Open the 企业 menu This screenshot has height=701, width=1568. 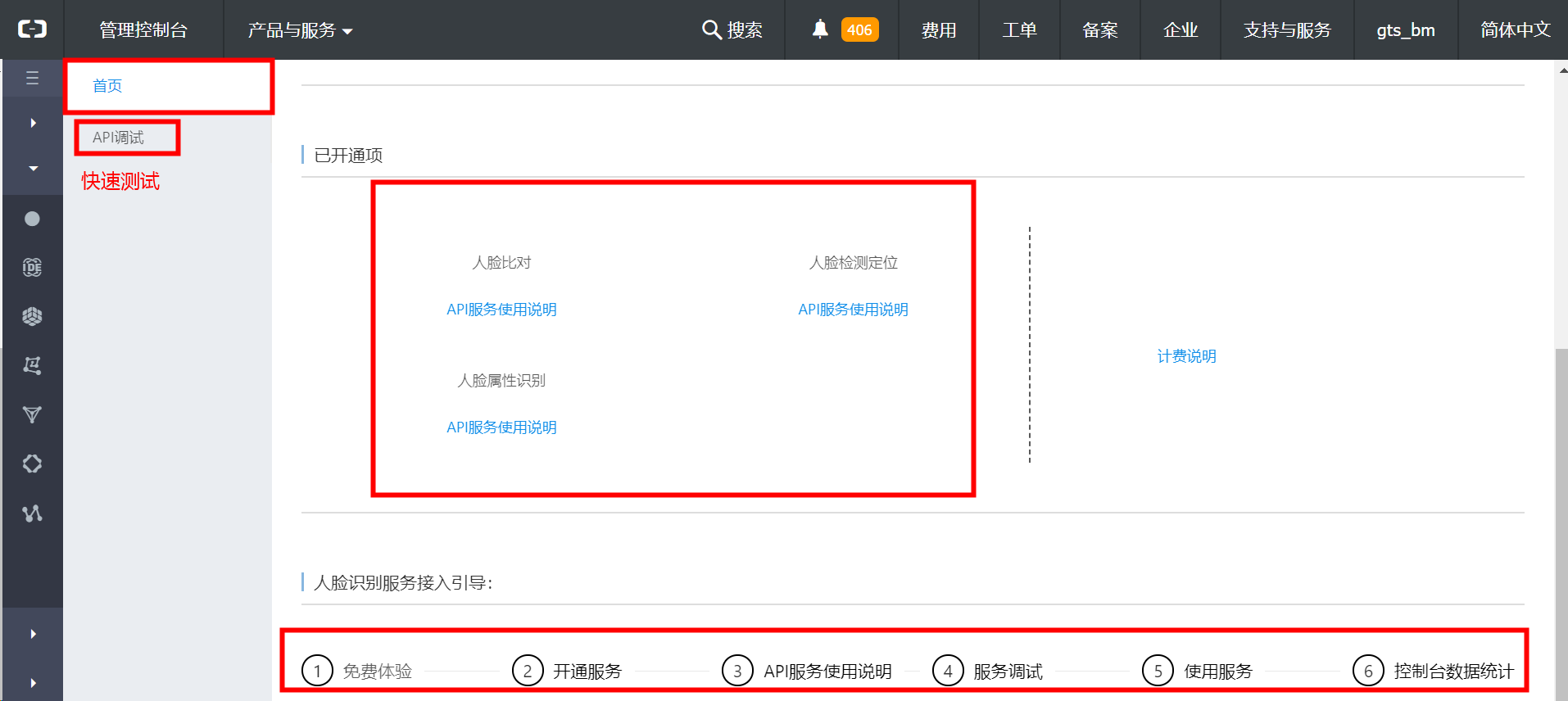[1181, 30]
